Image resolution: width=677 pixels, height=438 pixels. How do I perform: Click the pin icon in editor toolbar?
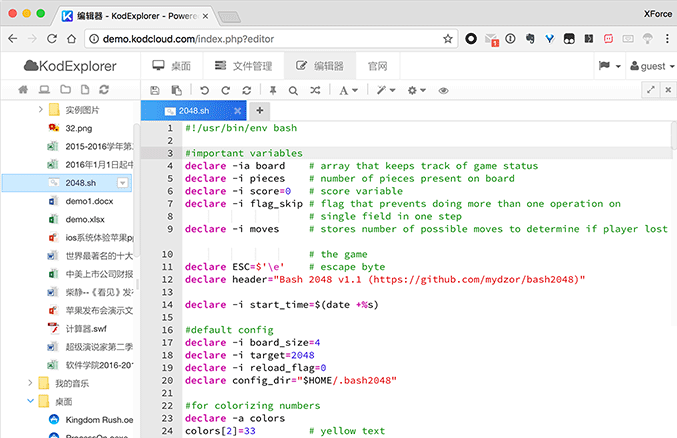coord(272,90)
